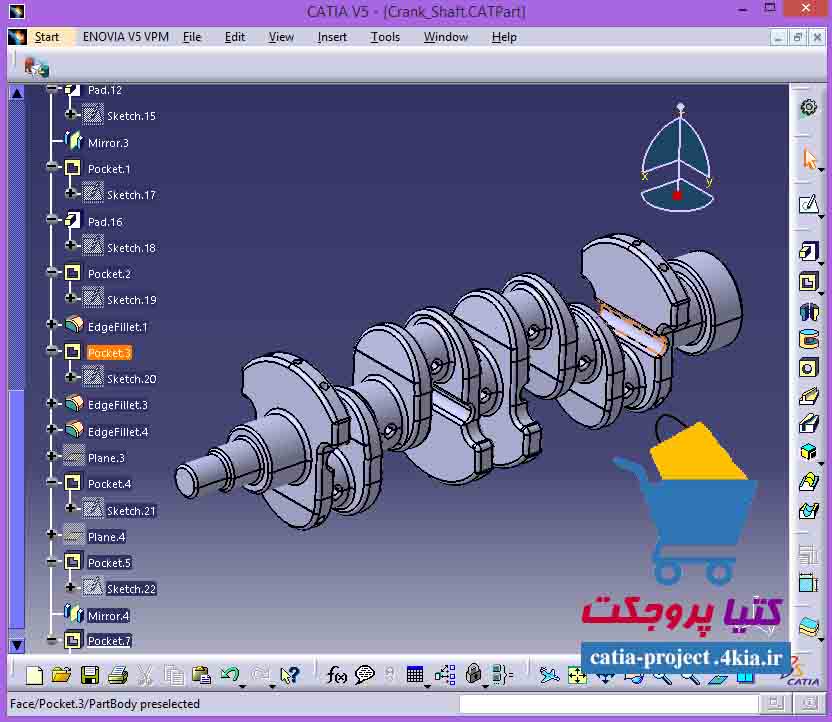This screenshot has width=832, height=722.
Task: Click the padlock icon in the bottom toolbar
Action: coord(473,674)
